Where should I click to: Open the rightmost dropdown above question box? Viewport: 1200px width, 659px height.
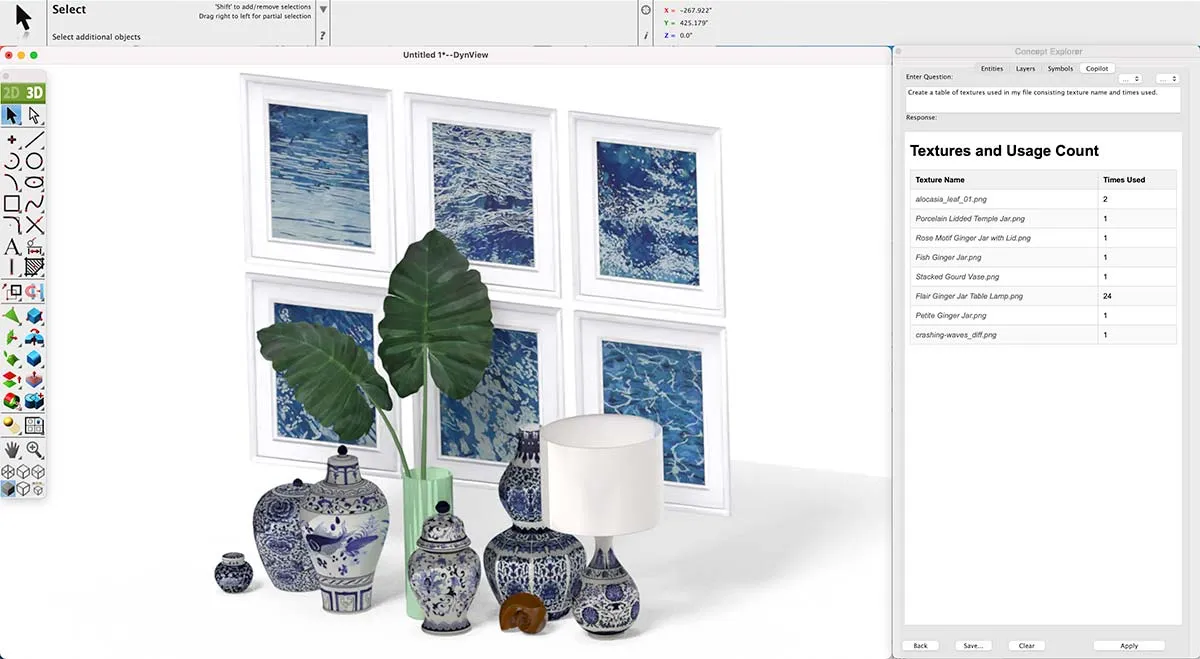[x=1167, y=78]
